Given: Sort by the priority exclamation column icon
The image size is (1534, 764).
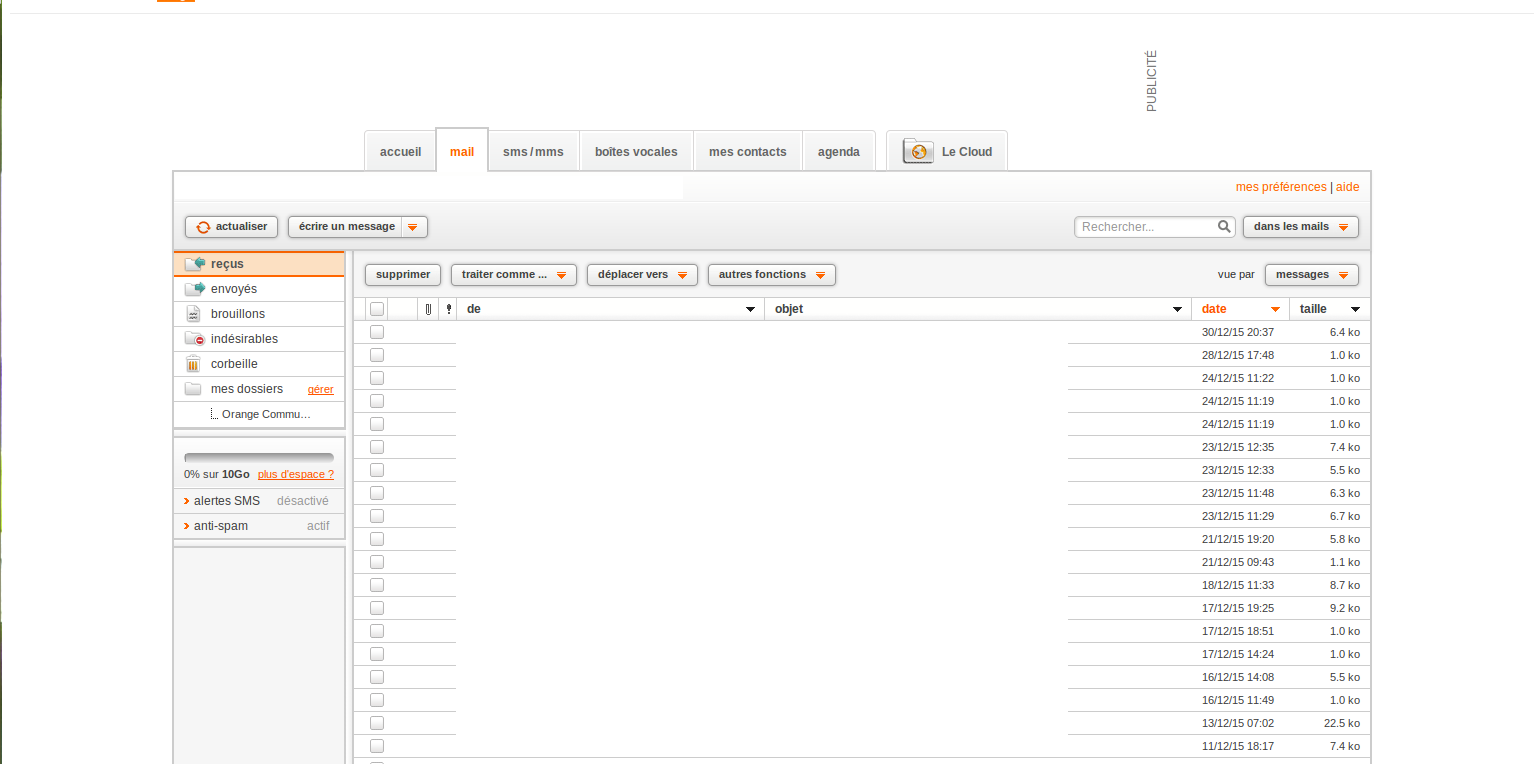Looking at the screenshot, I should tap(449, 310).
